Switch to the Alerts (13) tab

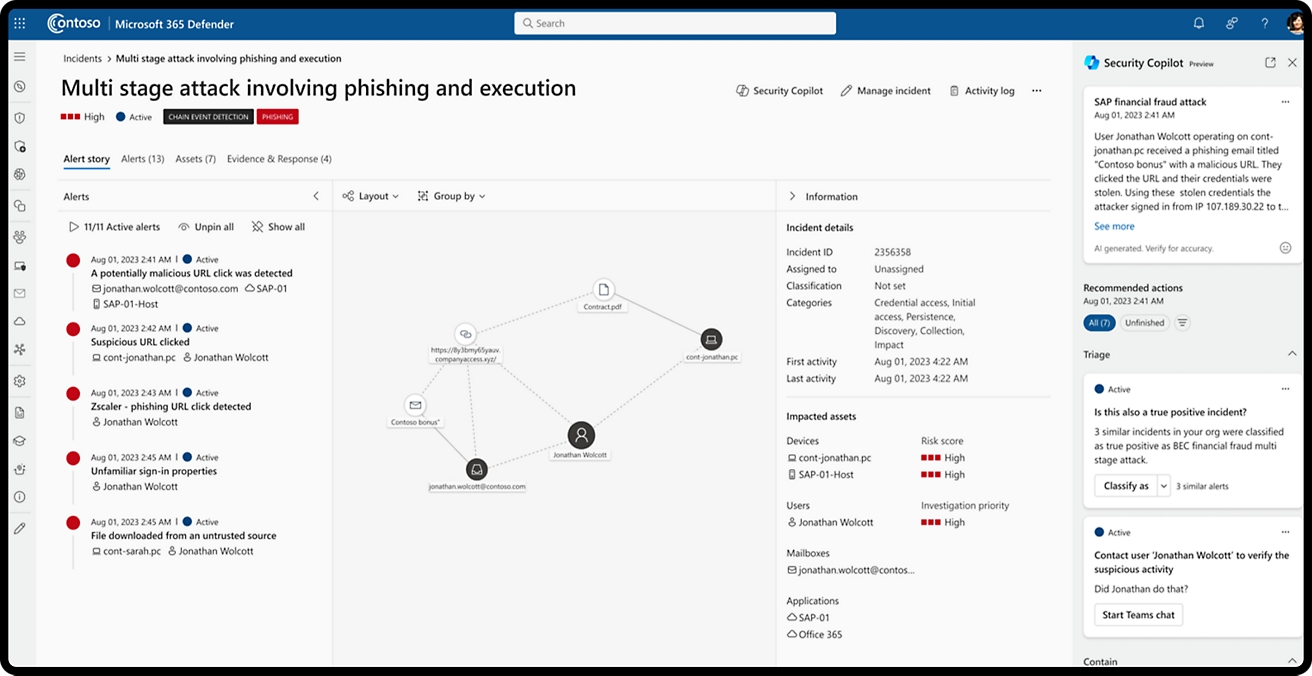pos(142,159)
